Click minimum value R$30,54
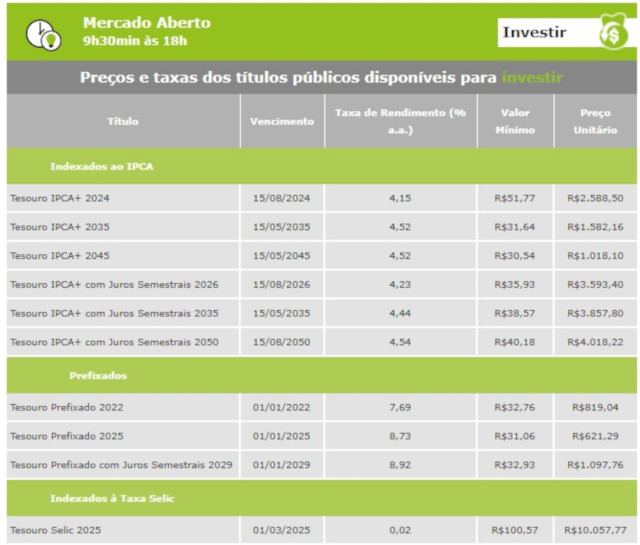This screenshot has height=545, width=640. pyautogui.click(x=515, y=256)
